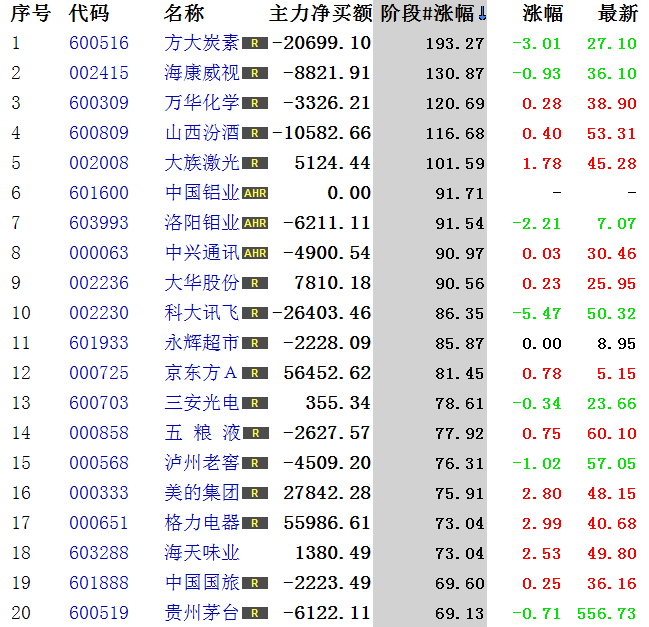Click the R badge next to 海康威视
The image size is (649, 627).
click(x=255, y=73)
